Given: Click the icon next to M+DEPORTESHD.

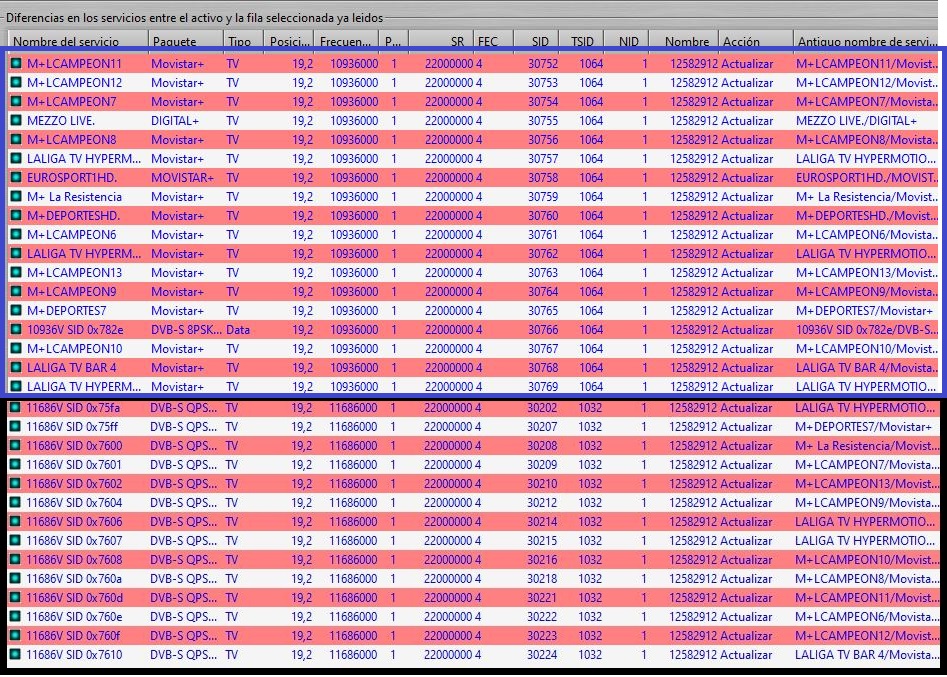Looking at the screenshot, I should (x=16, y=216).
